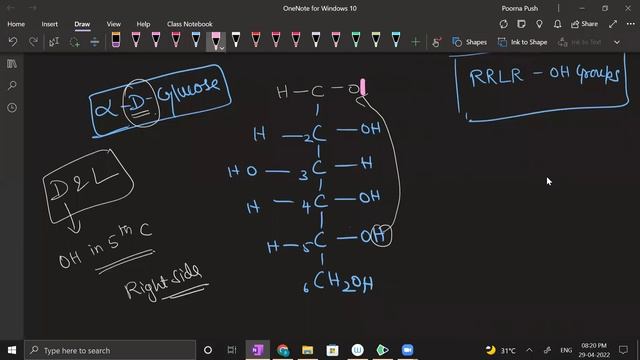Click the lightbulb tell-me icon
The height and width of the screenshot is (360, 640).
tap(539, 24)
